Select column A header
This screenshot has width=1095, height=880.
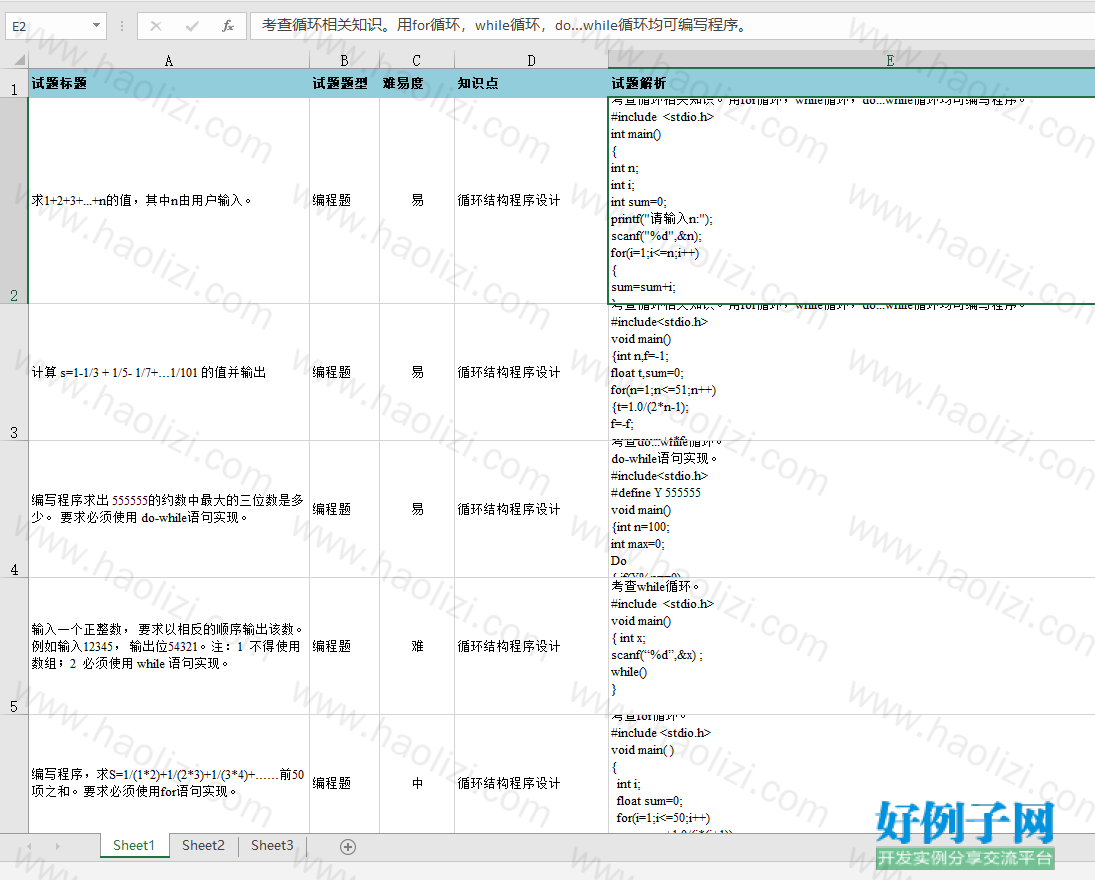coord(169,60)
